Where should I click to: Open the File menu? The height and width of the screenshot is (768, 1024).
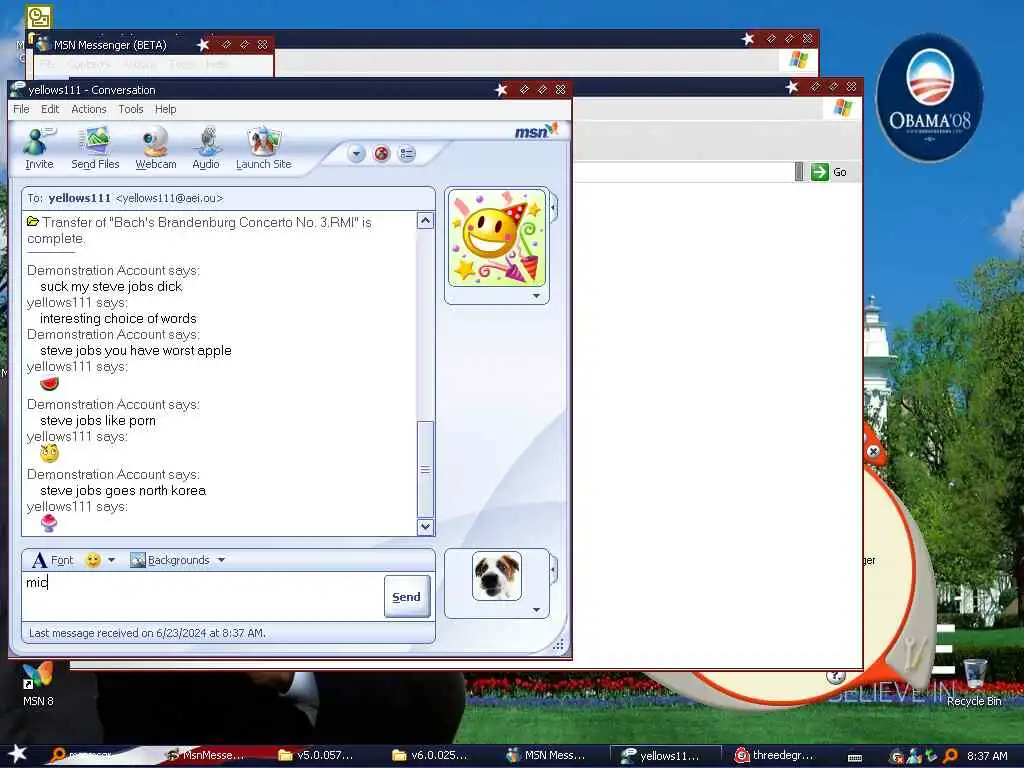click(21, 109)
